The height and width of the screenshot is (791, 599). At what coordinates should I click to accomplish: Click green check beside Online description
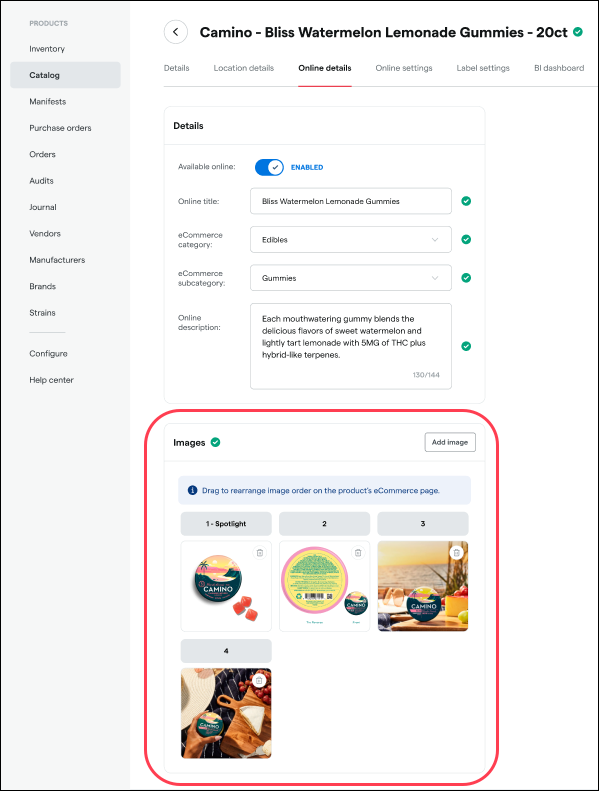click(x=466, y=346)
